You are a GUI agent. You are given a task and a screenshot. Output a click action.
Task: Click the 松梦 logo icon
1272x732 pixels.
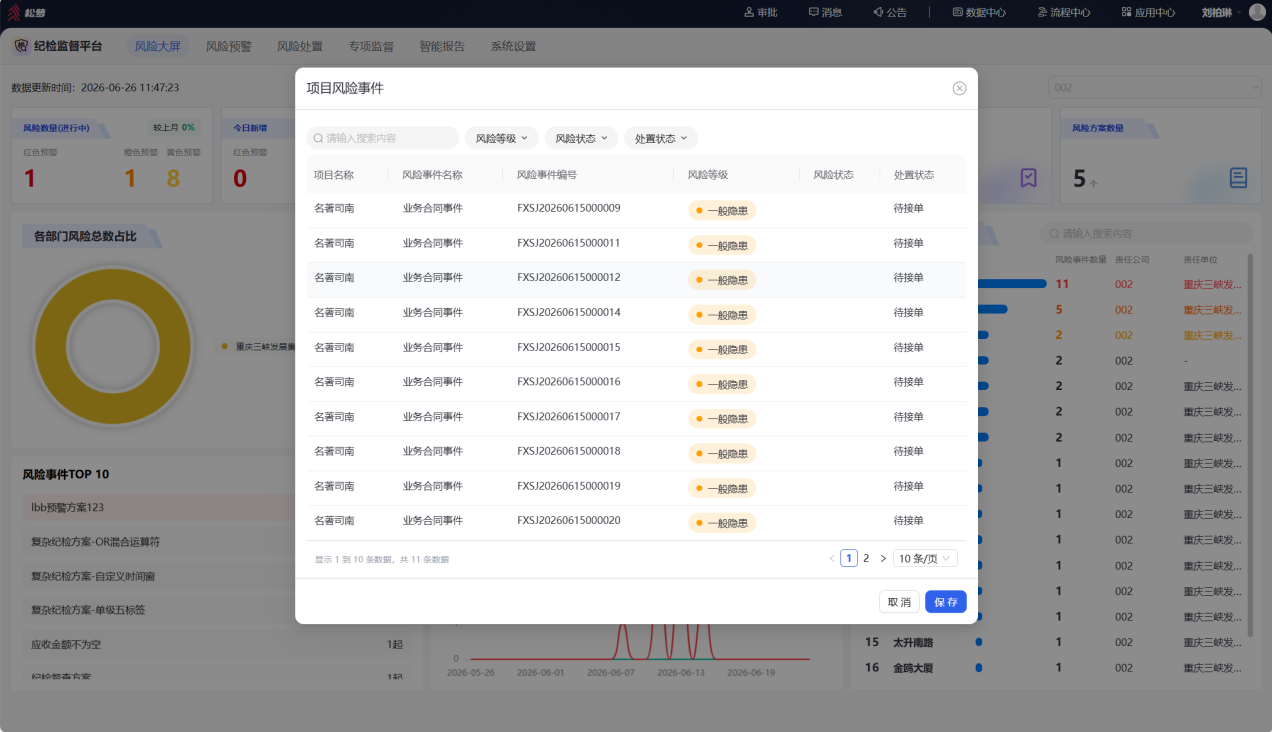point(14,13)
